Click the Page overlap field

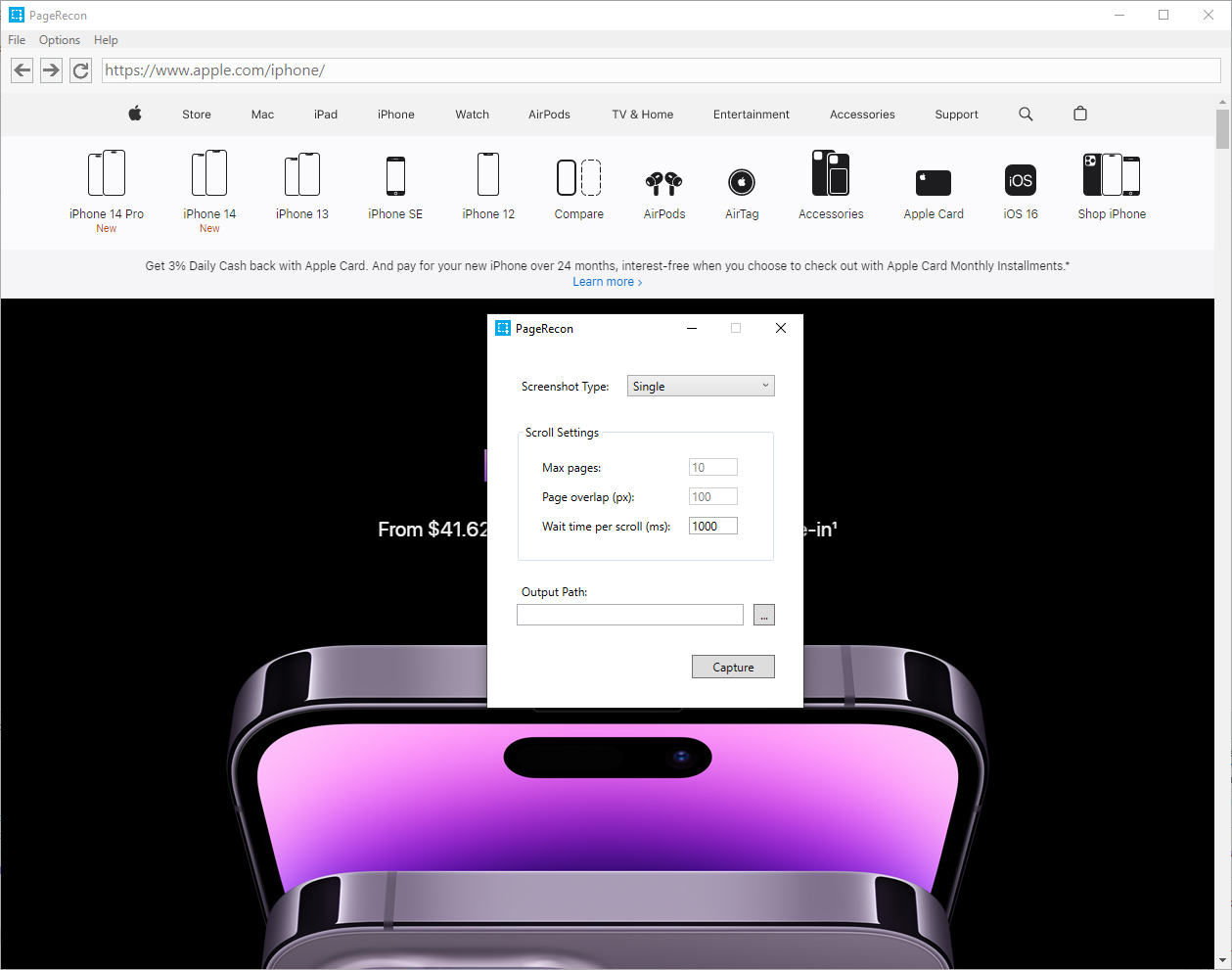pos(713,496)
